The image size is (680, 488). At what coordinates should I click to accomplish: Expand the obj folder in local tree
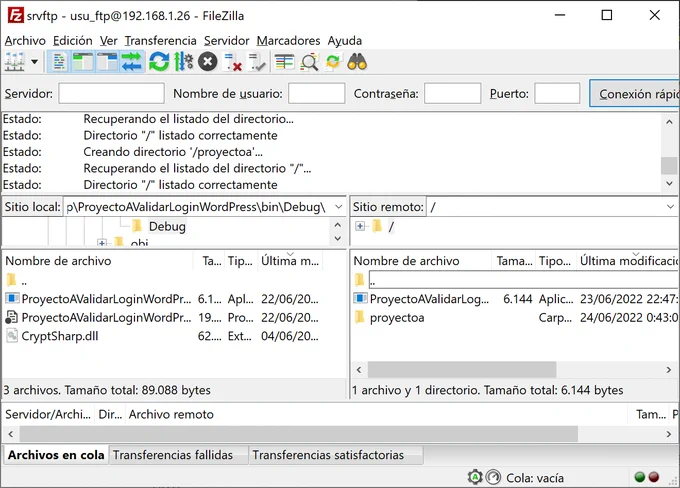point(102,243)
